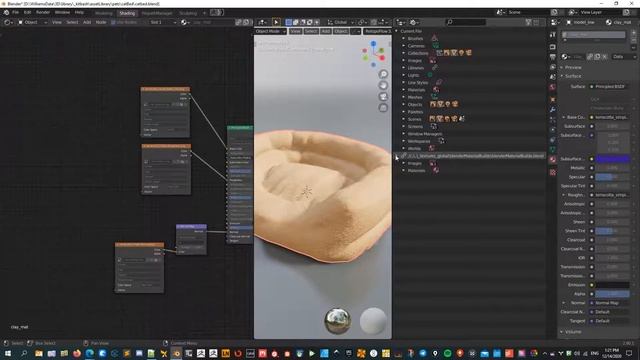Switch to the Shading workspace tab

click(127, 13)
